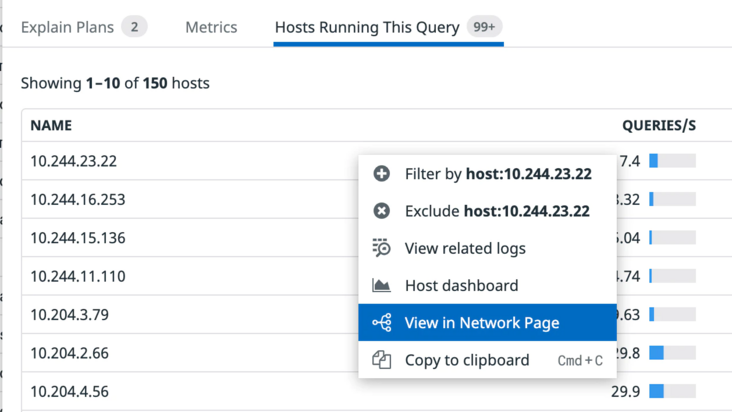Click the network graph icon
Viewport: 732px width, 412px height.
coord(381,322)
